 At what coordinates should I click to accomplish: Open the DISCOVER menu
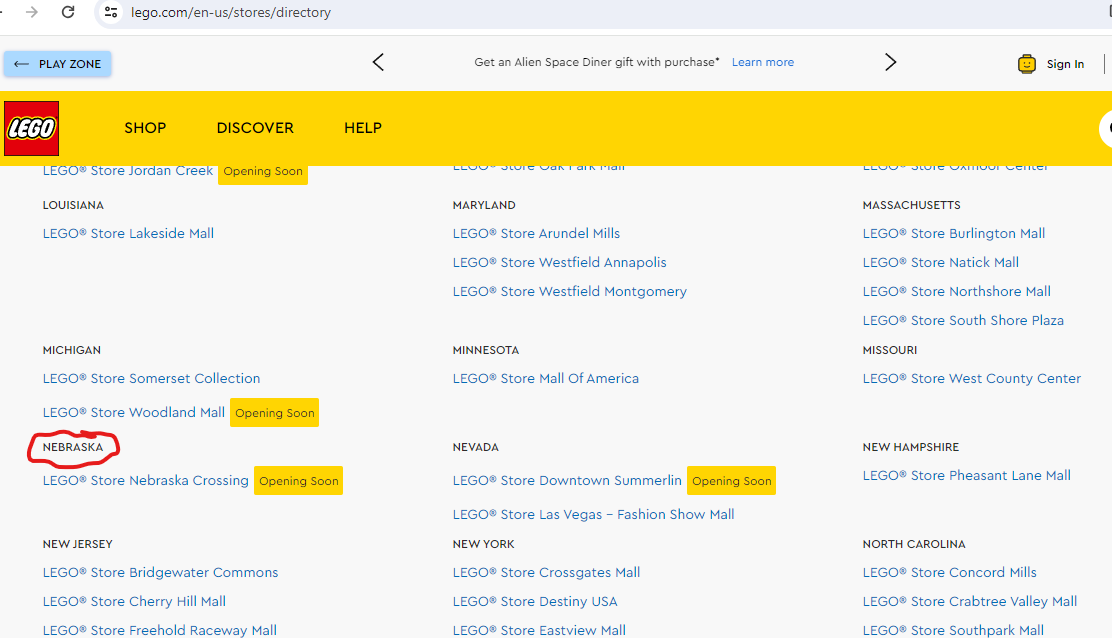coord(255,128)
